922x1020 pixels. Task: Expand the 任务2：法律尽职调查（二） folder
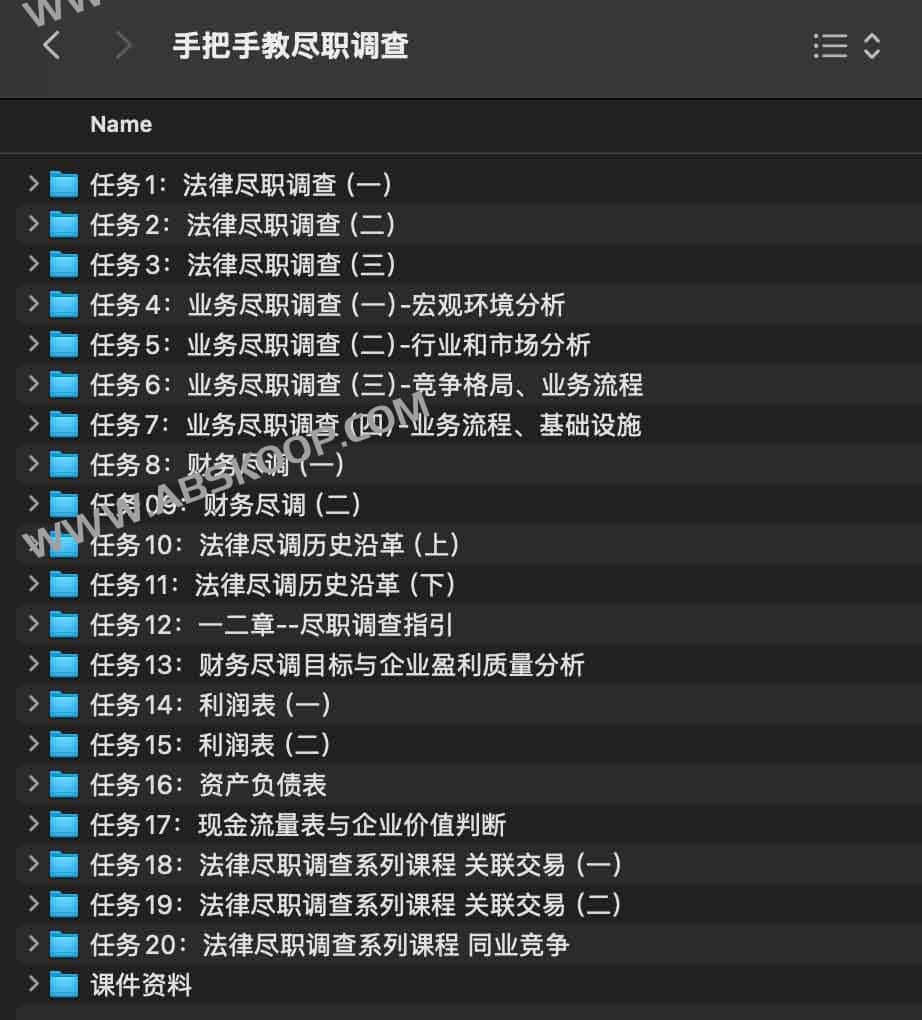34,224
